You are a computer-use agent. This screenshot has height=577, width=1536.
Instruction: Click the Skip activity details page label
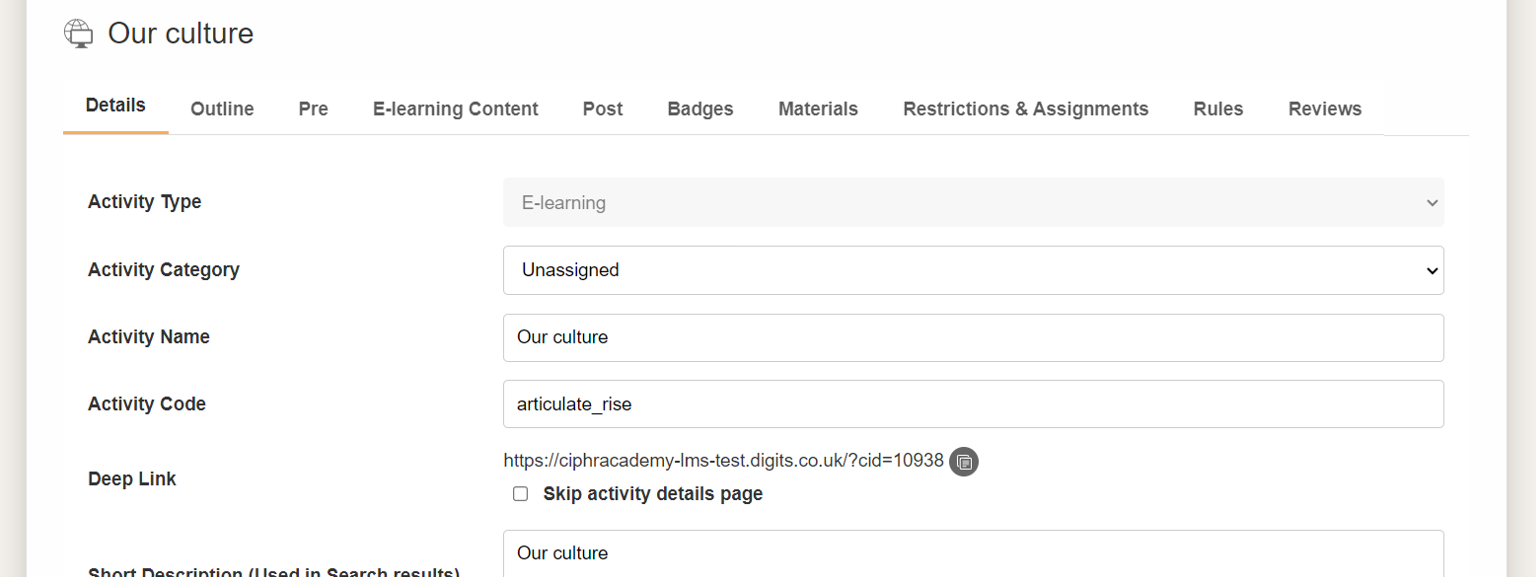(x=653, y=494)
